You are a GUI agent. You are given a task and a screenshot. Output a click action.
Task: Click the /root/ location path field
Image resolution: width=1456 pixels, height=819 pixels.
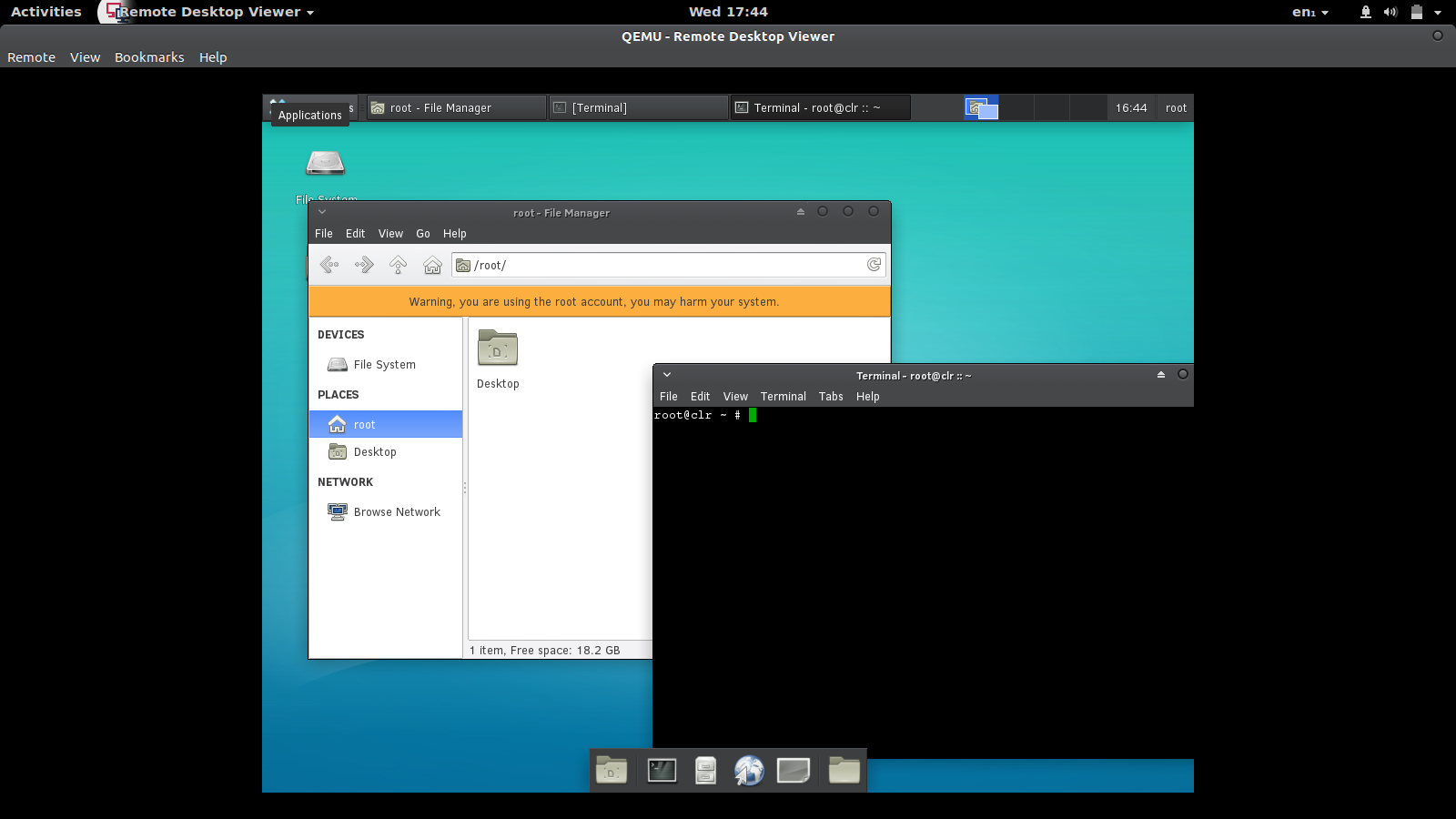pyautogui.click(x=669, y=265)
